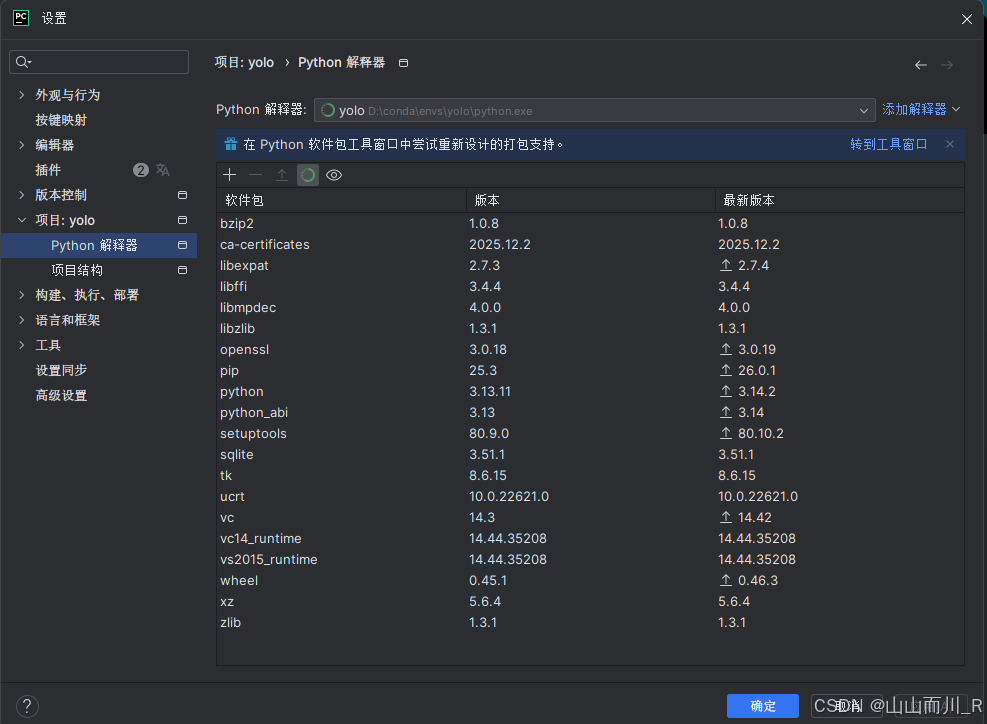The image size is (987, 724).
Task: Select the wheel package row
Action: pos(590,580)
